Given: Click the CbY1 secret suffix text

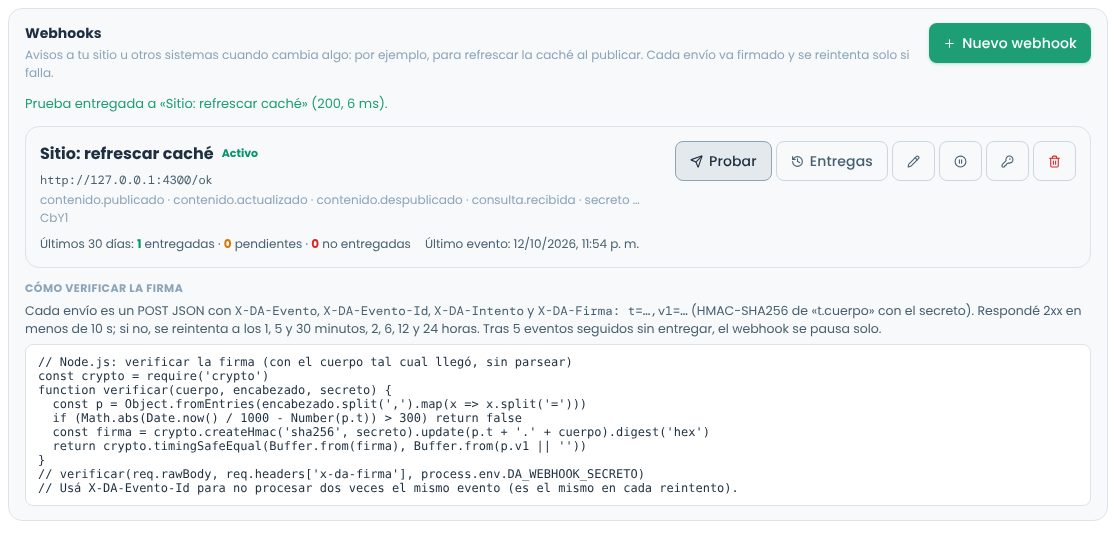Looking at the screenshot, I should (54, 218).
